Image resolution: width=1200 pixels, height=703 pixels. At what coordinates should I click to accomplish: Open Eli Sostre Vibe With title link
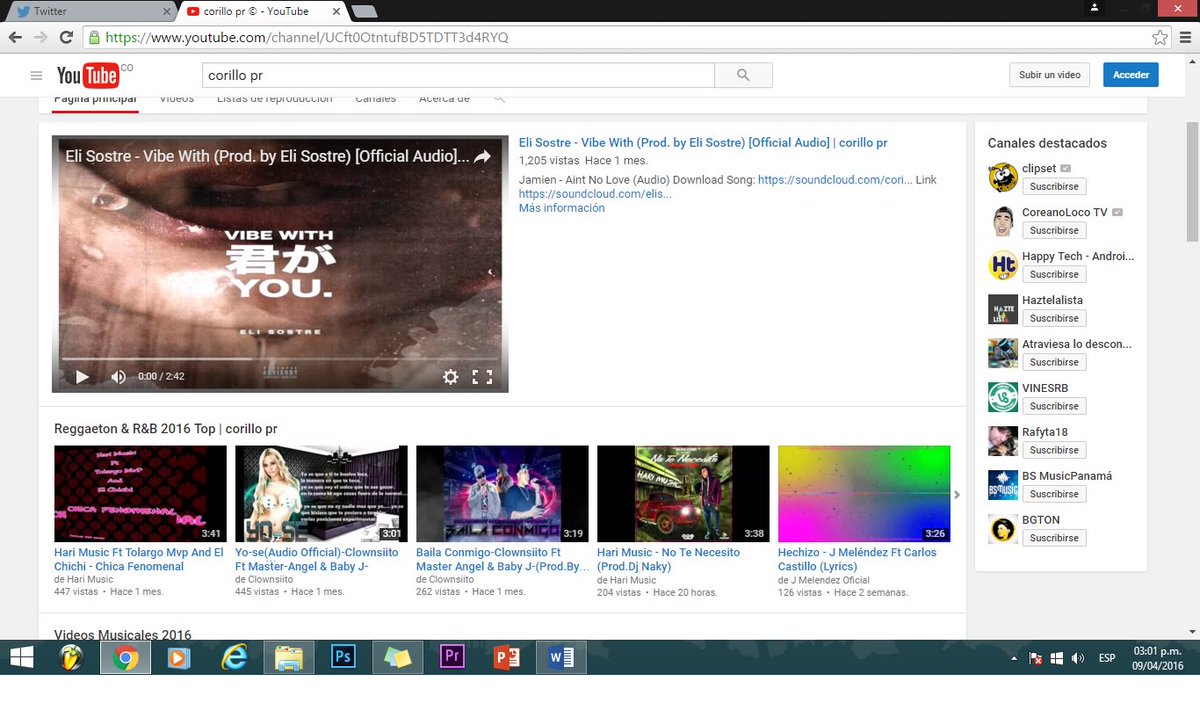click(x=703, y=143)
